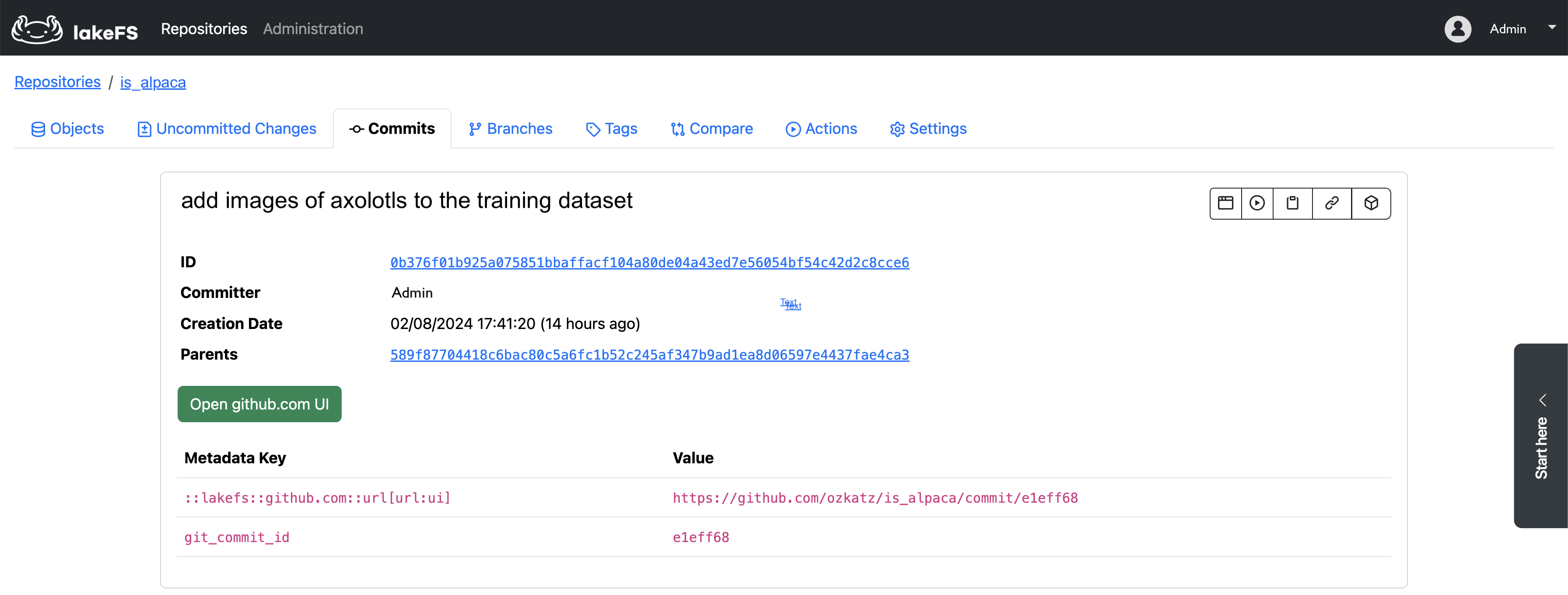Open the commit playback control icon
1568x595 pixels.
click(1258, 203)
